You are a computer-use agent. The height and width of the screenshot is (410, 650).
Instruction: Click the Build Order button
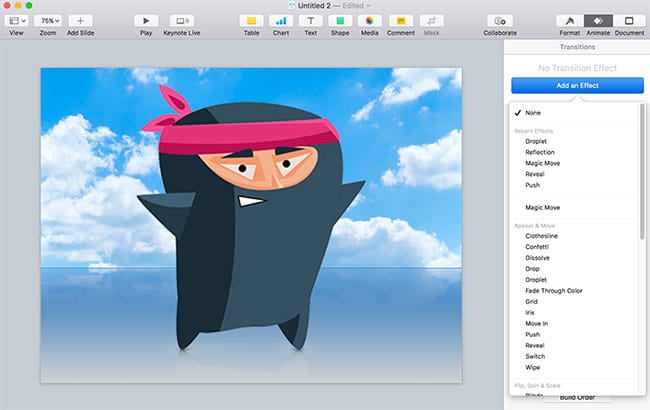[x=577, y=398]
